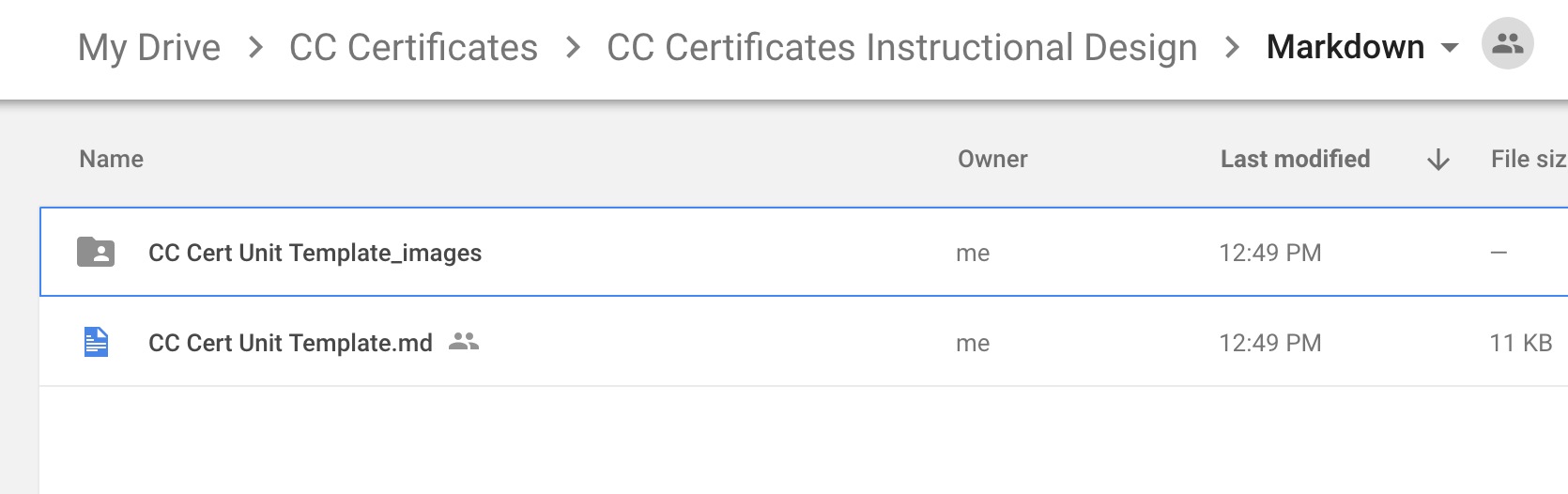This screenshot has height=494, width=1568.
Task: Click the chevron after My Drive breadcrumb
Action: click(255, 47)
